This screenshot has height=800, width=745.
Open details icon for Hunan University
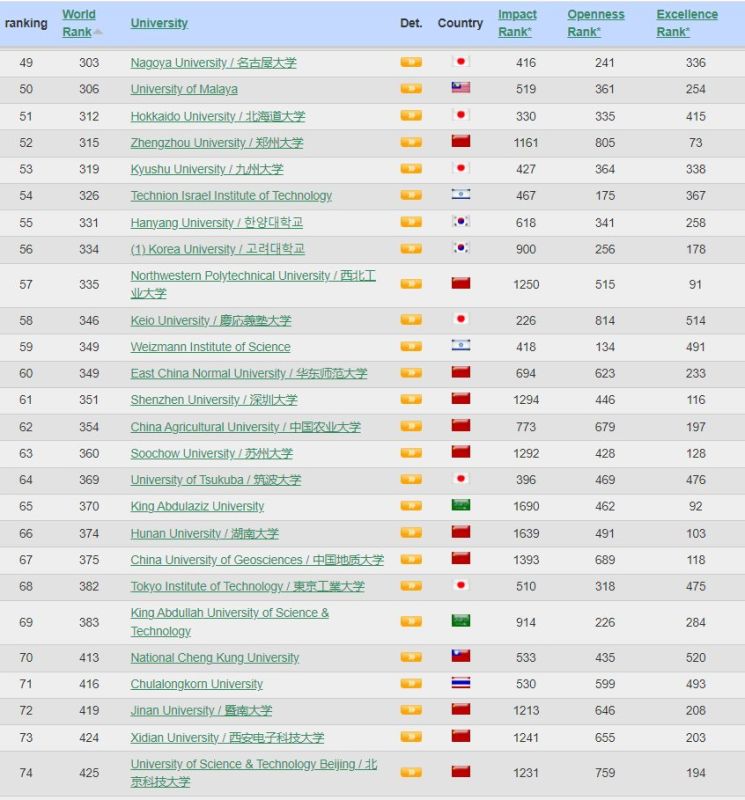(411, 533)
